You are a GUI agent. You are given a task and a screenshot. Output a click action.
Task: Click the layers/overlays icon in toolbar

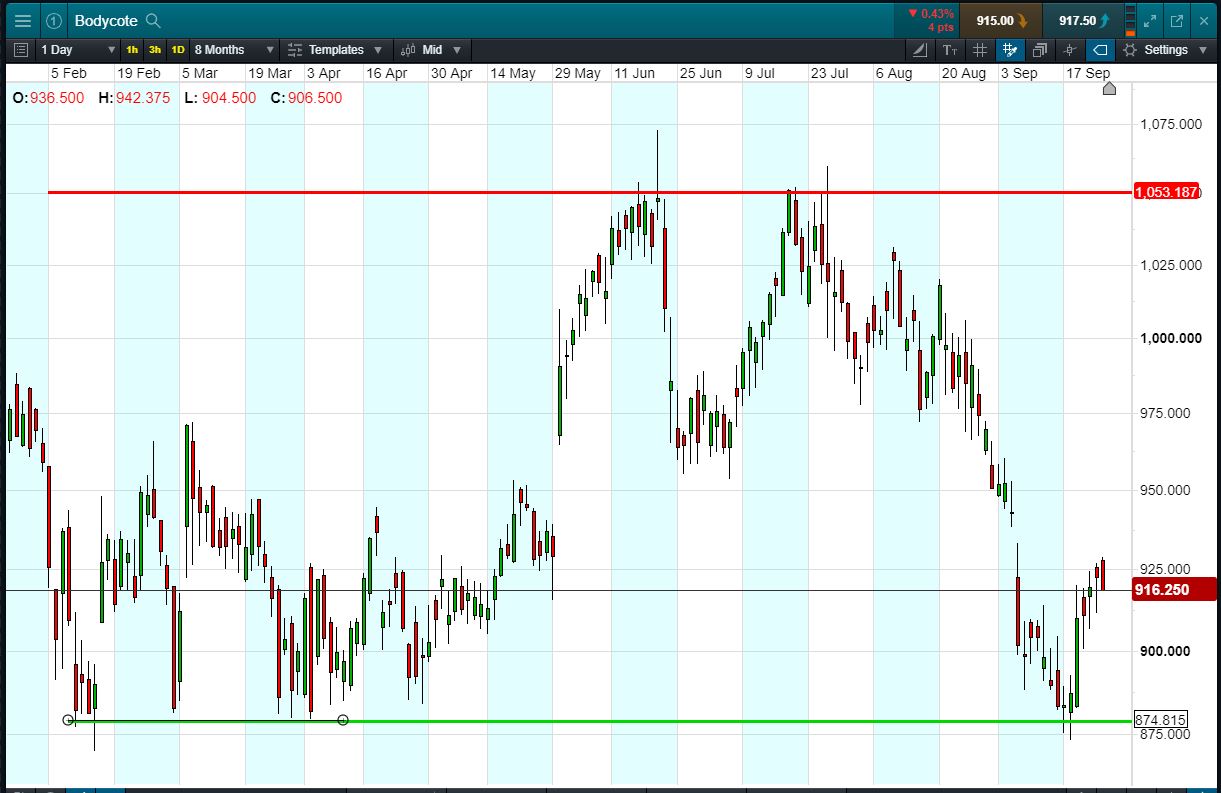click(1040, 50)
